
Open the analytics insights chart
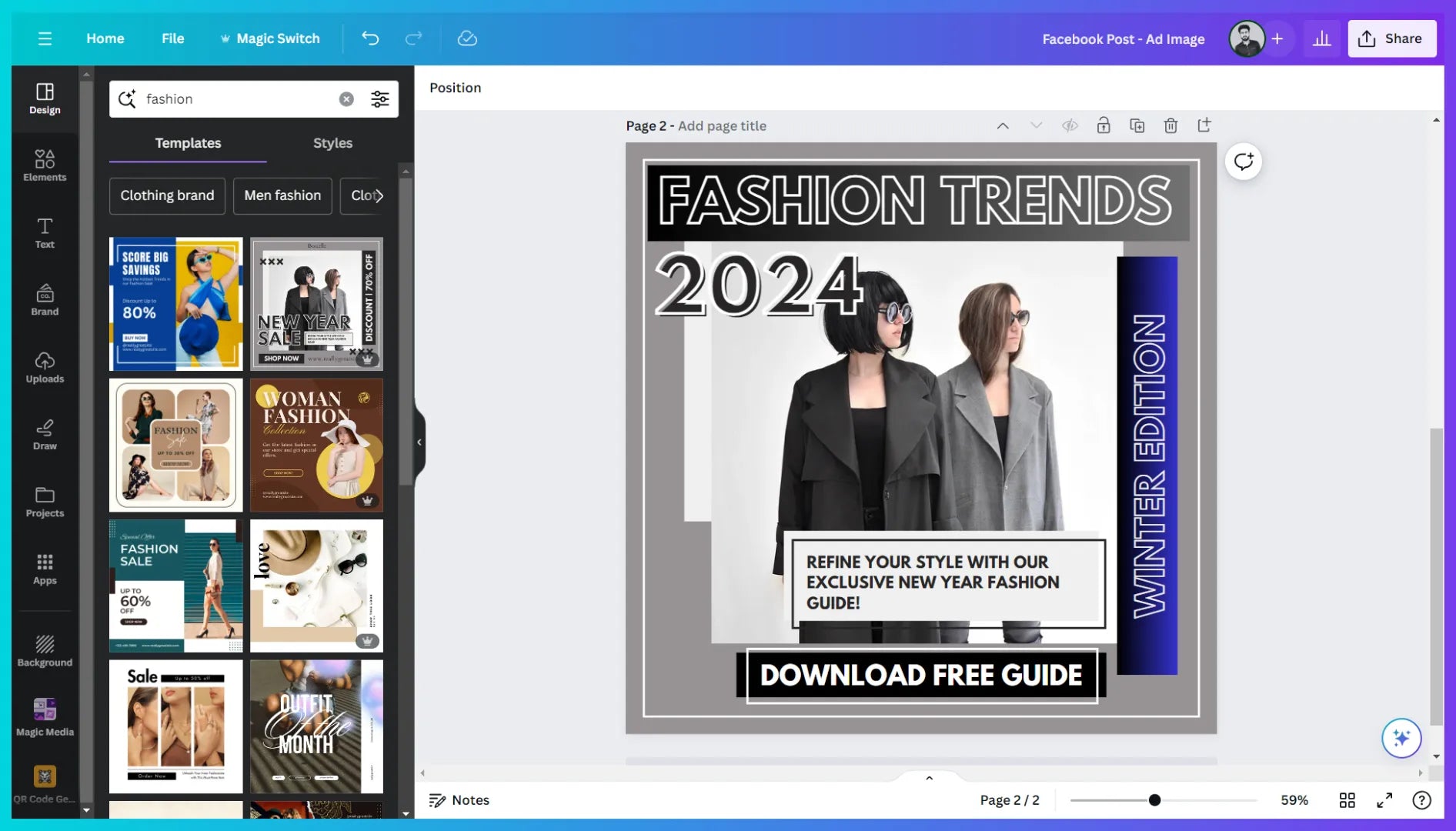click(x=1321, y=38)
